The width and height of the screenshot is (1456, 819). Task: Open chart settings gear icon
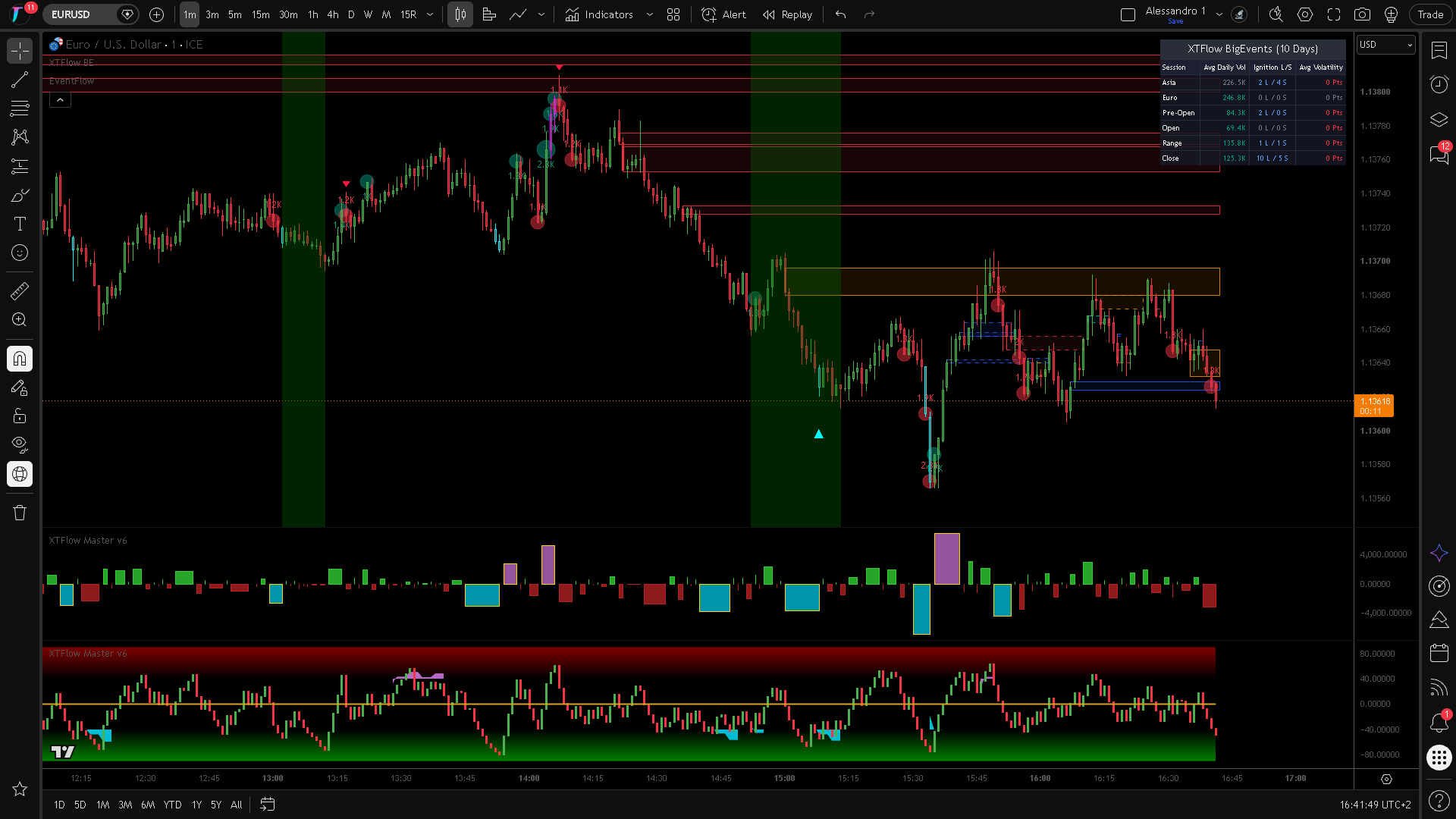coord(1304,14)
